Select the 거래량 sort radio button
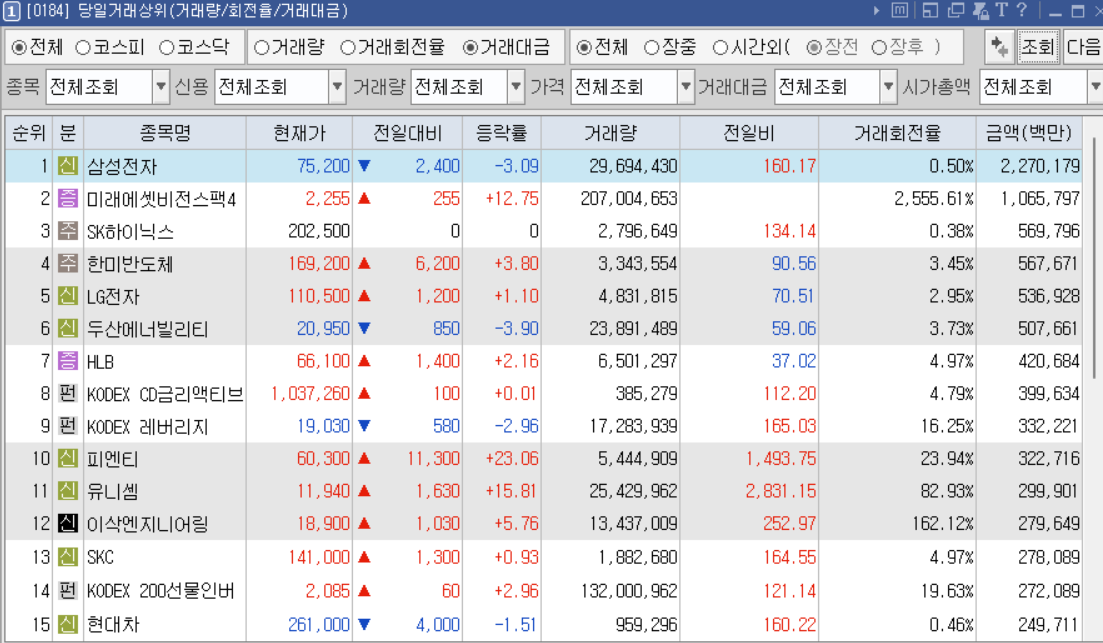This screenshot has height=643, width=1103. [262, 47]
